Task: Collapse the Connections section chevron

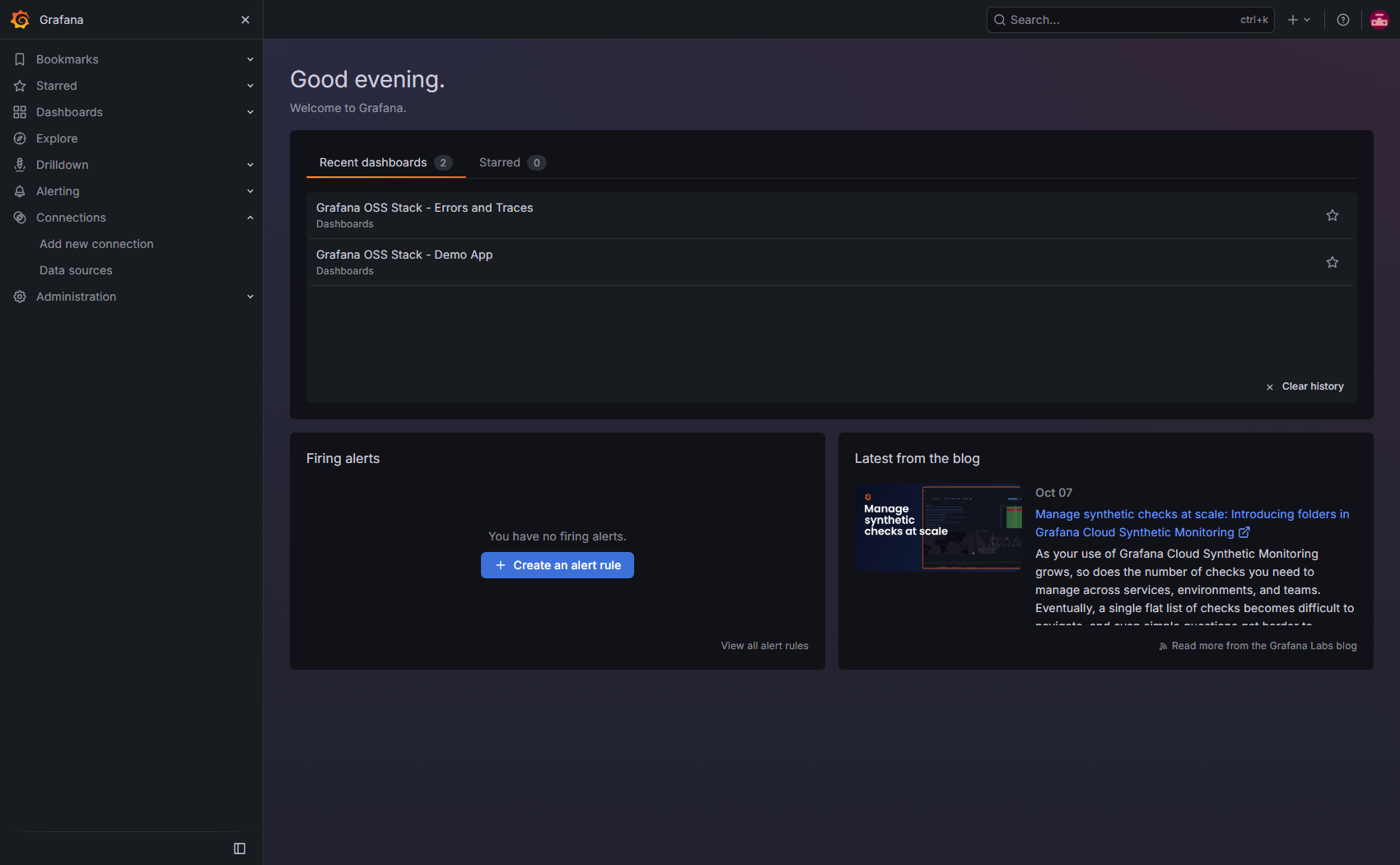Action: tap(250, 217)
